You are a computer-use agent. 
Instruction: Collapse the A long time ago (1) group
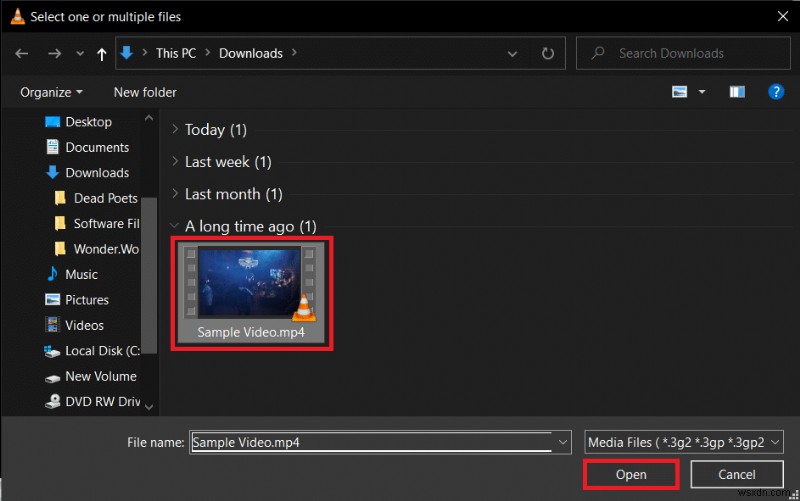point(174,225)
